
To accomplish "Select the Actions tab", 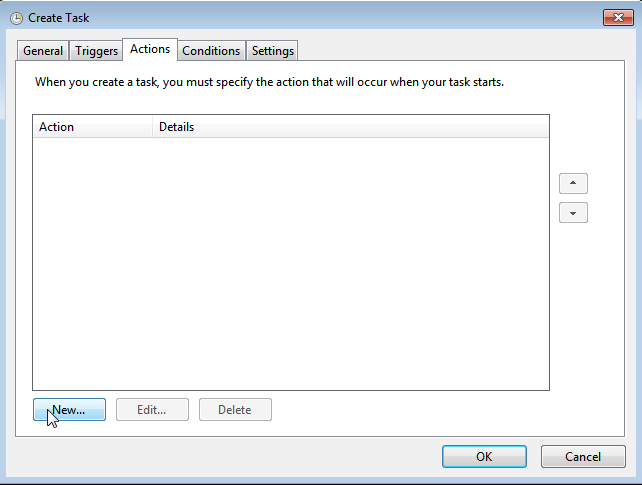I will tap(150, 49).
